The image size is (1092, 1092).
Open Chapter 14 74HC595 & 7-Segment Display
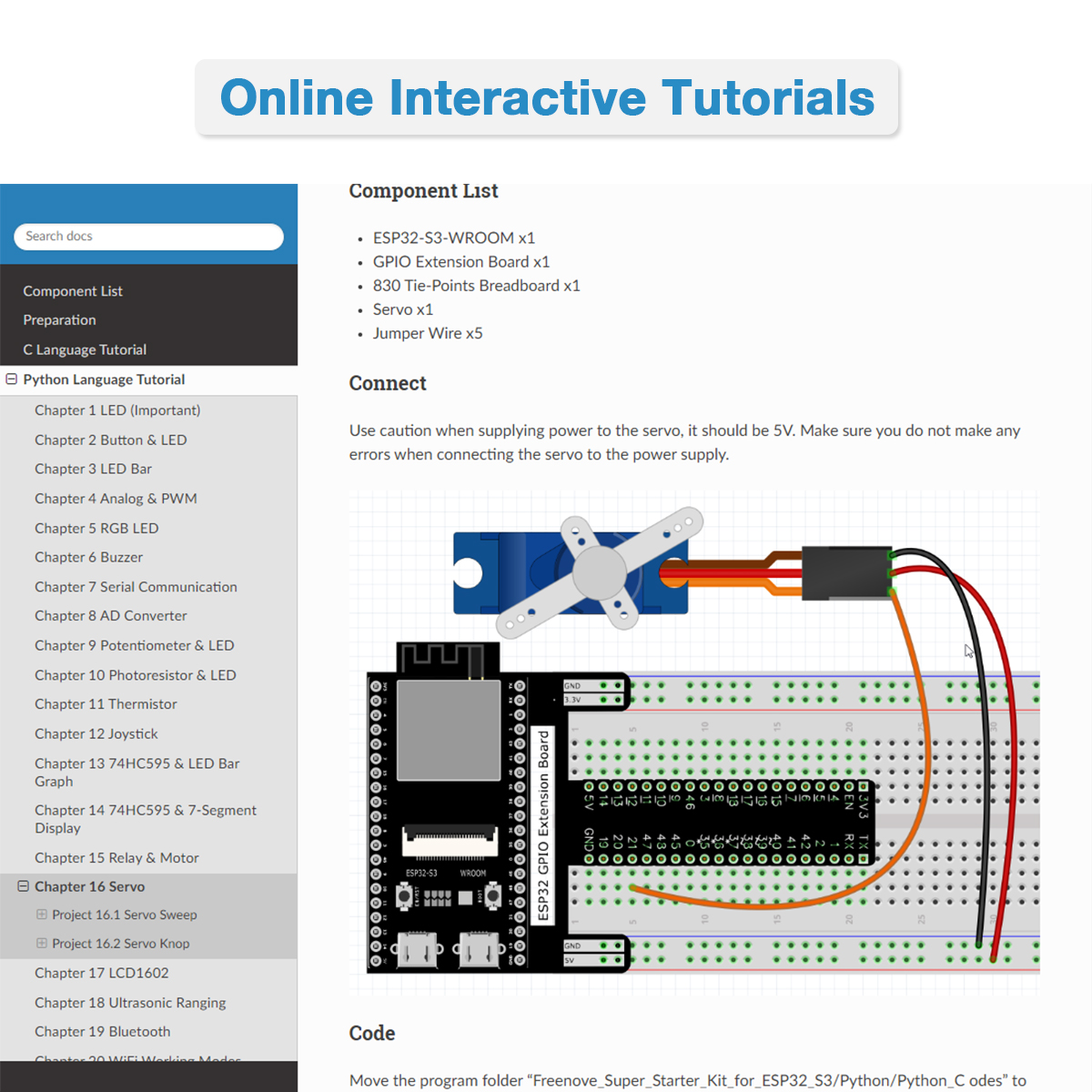[x=146, y=819]
